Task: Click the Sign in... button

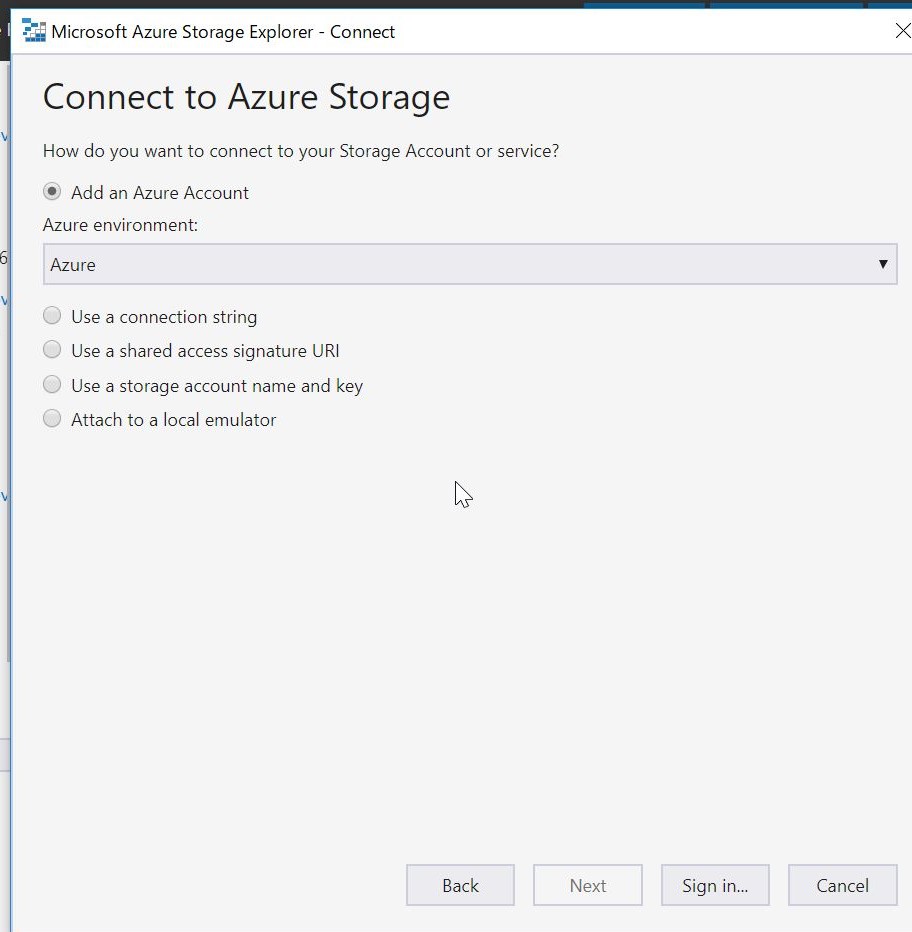Action: [x=715, y=885]
